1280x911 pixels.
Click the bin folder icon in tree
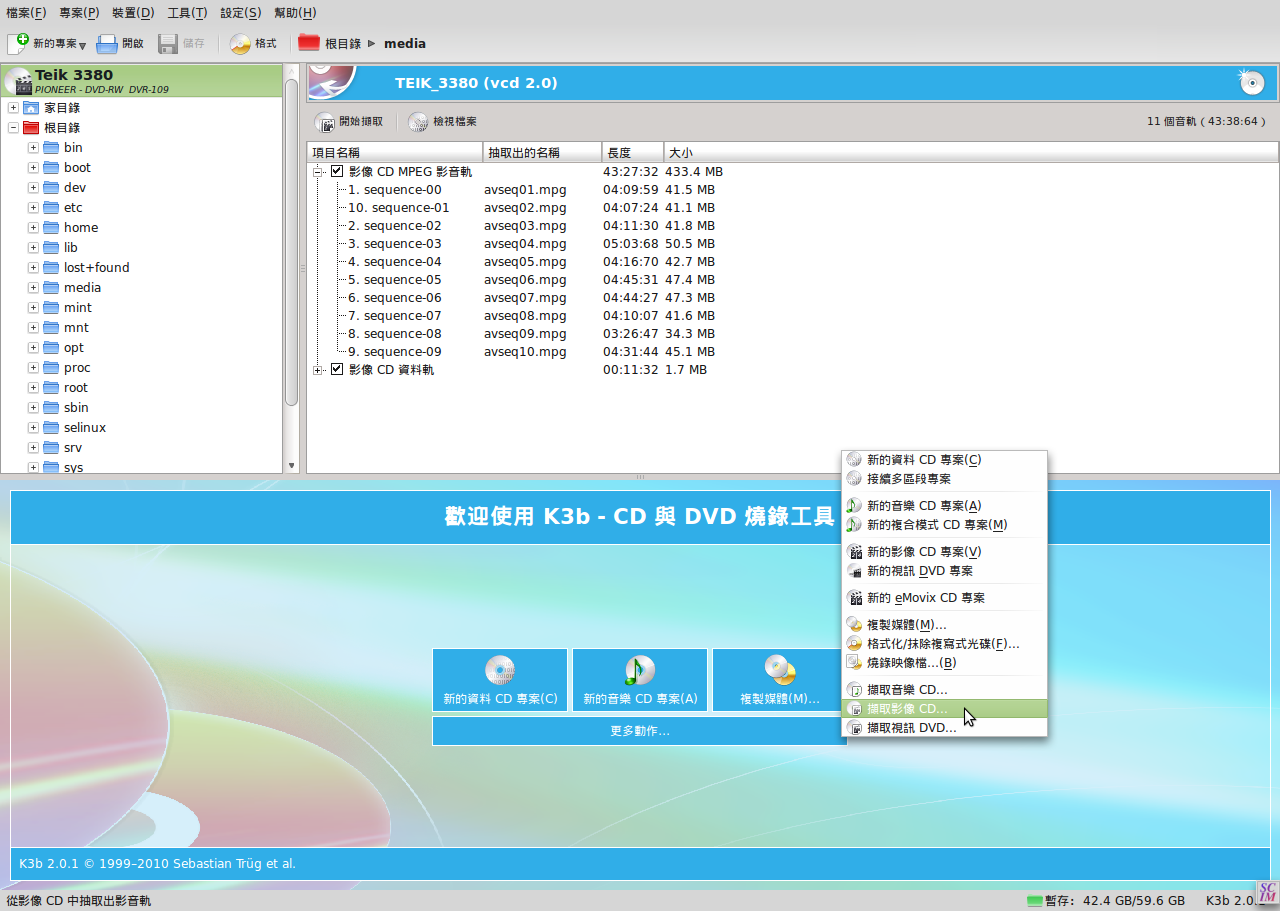[51, 148]
